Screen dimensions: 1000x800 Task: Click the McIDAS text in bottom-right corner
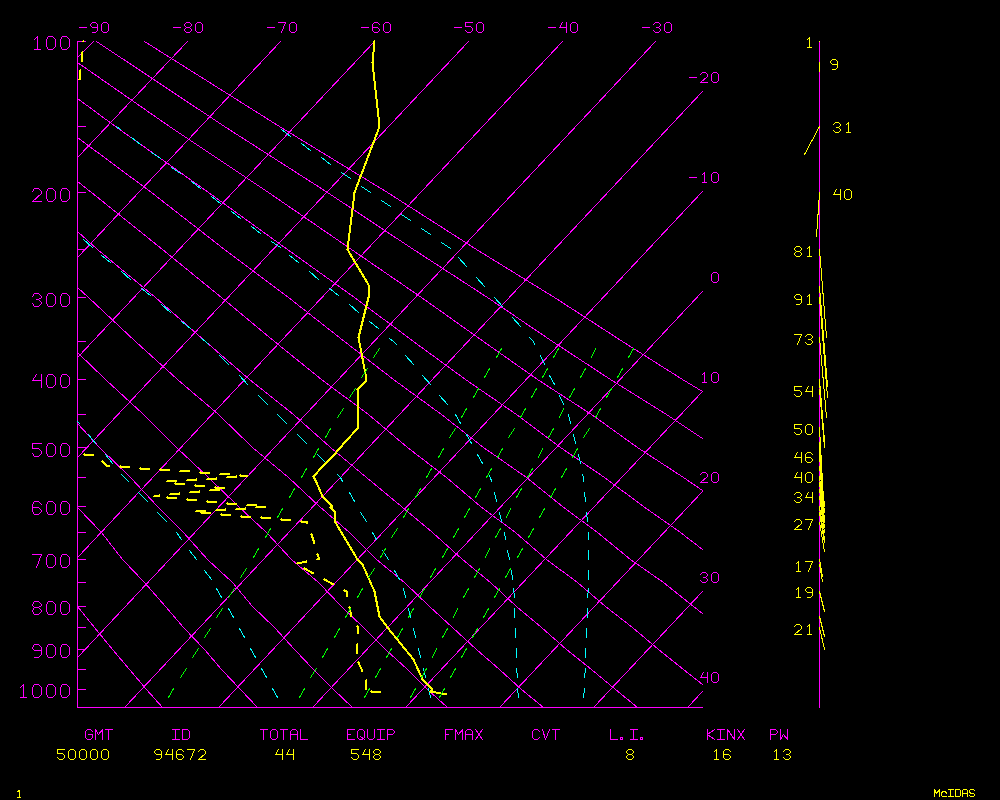click(x=954, y=793)
